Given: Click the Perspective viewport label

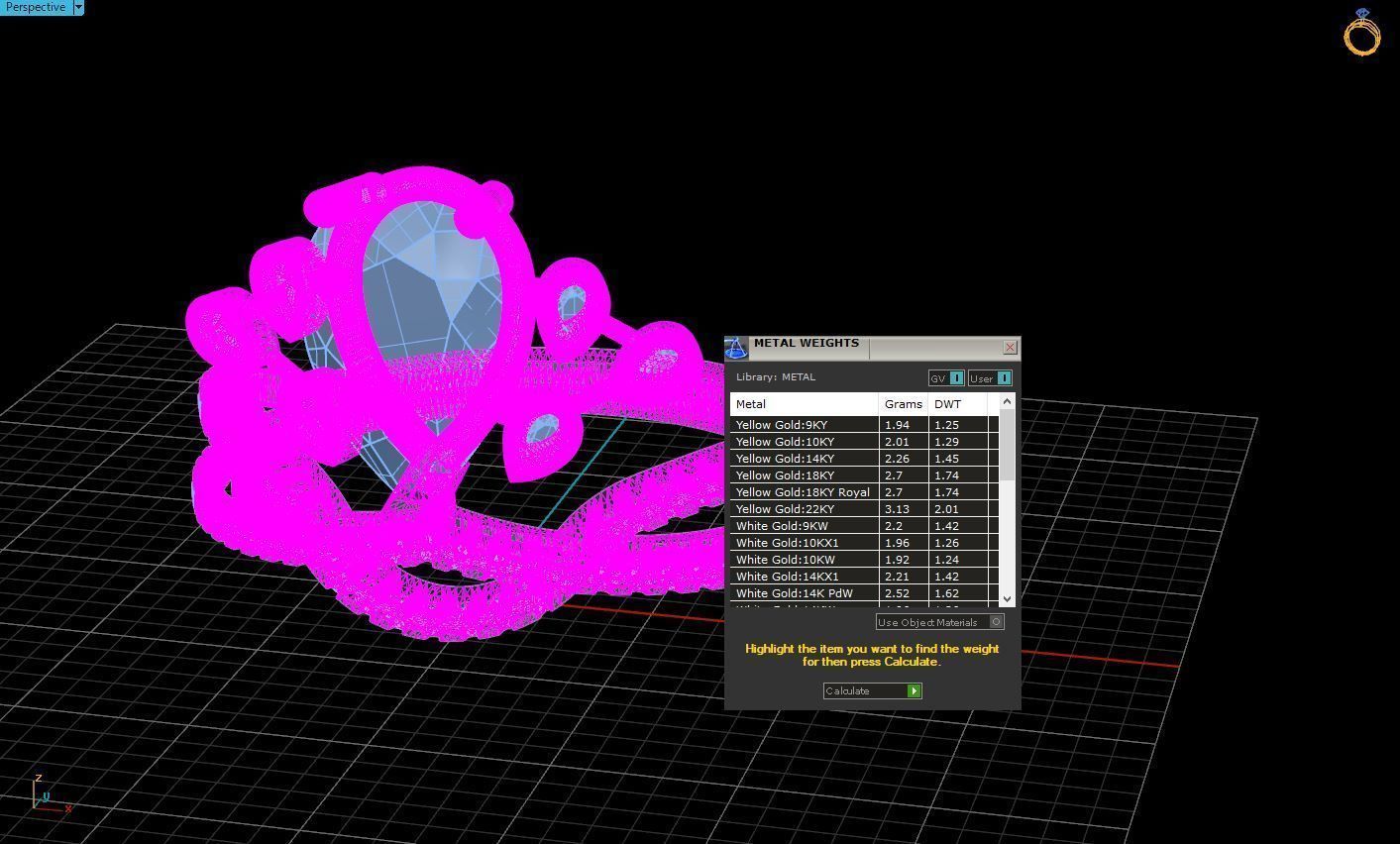Looking at the screenshot, I should click(x=36, y=7).
